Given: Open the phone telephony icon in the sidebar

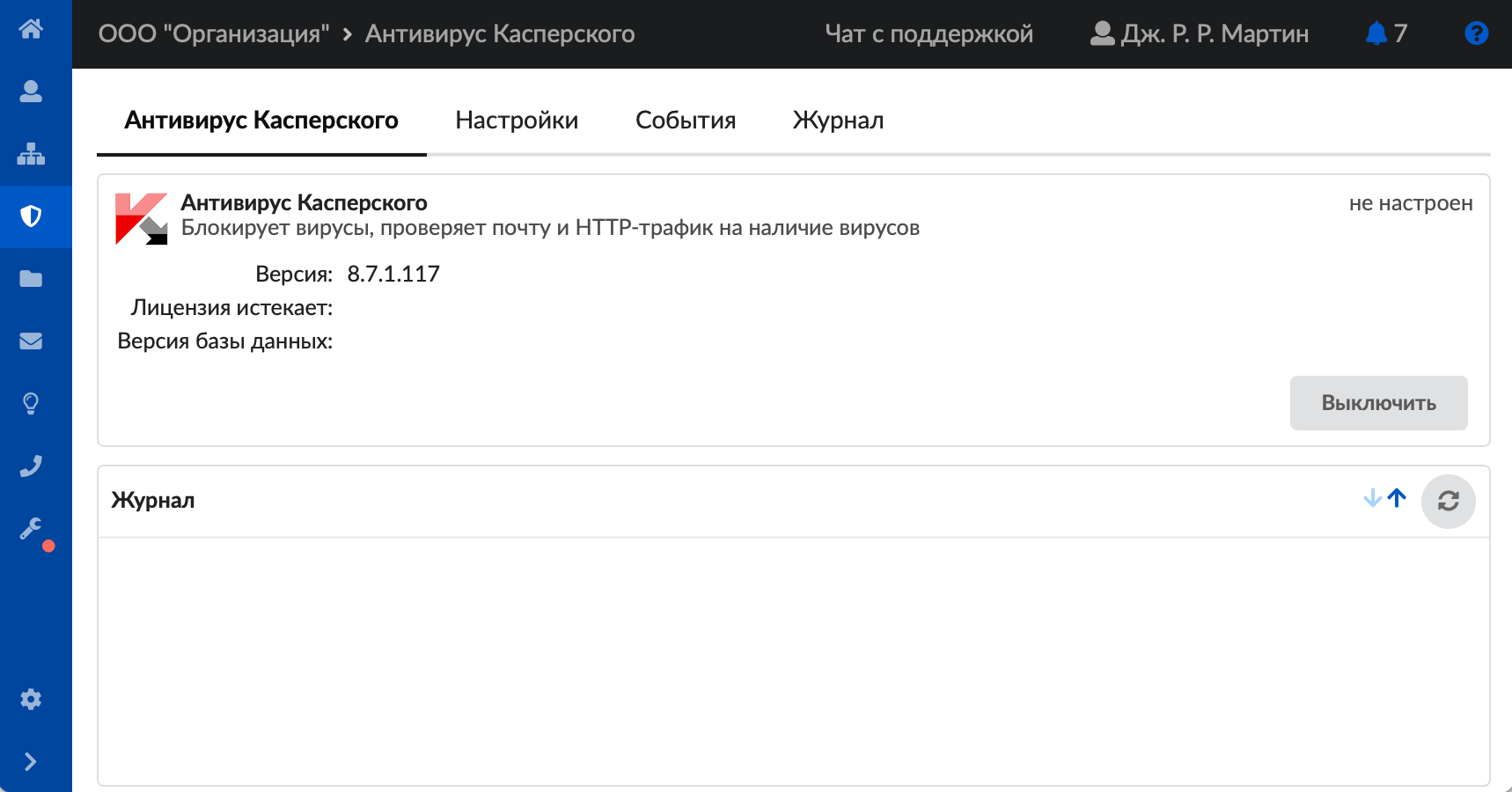Looking at the screenshot, I should (x=31, y=466).
